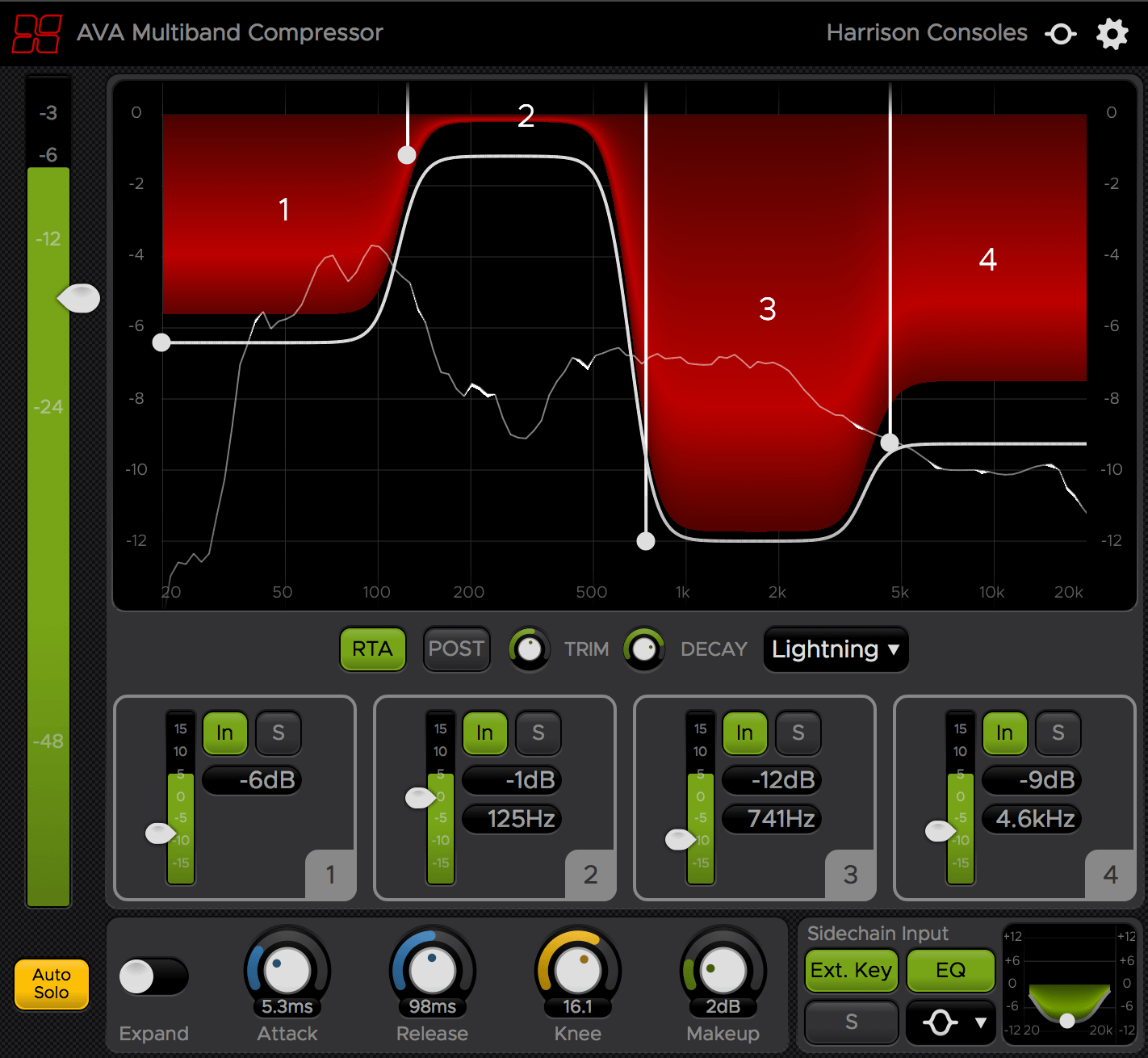Click the Decay knob
Image resolution: width=1148 pixels, height=1058 pixels.
click(x=643, y=649)
